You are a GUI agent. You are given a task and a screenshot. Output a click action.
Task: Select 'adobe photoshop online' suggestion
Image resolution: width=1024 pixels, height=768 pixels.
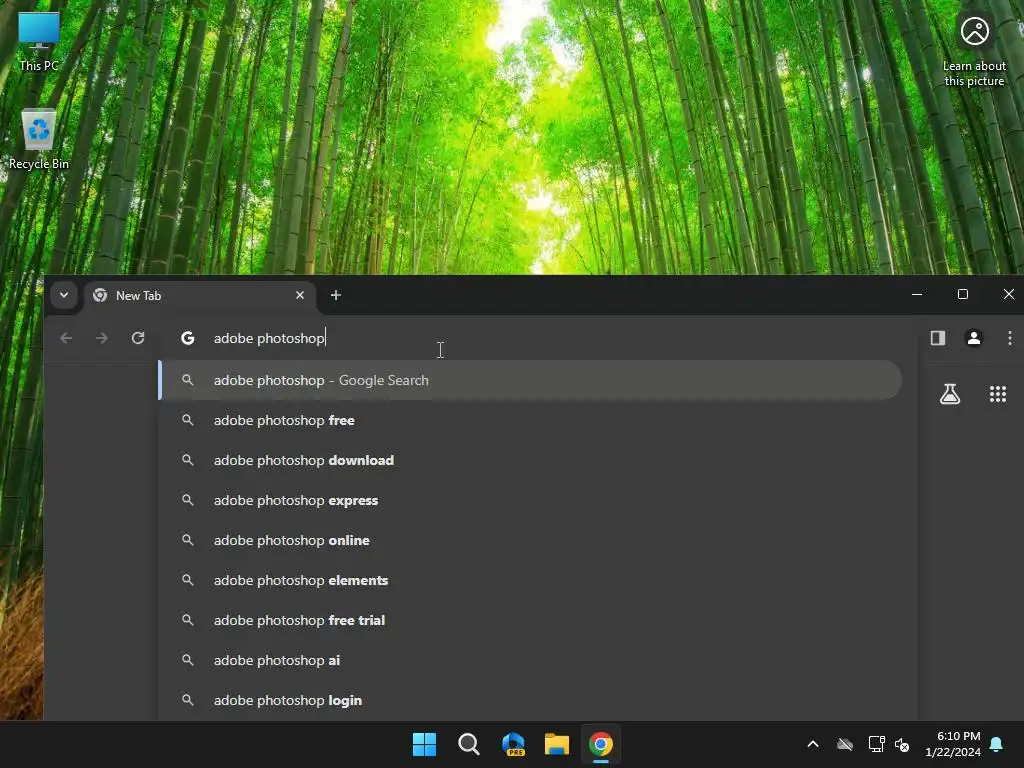point(530,540)
